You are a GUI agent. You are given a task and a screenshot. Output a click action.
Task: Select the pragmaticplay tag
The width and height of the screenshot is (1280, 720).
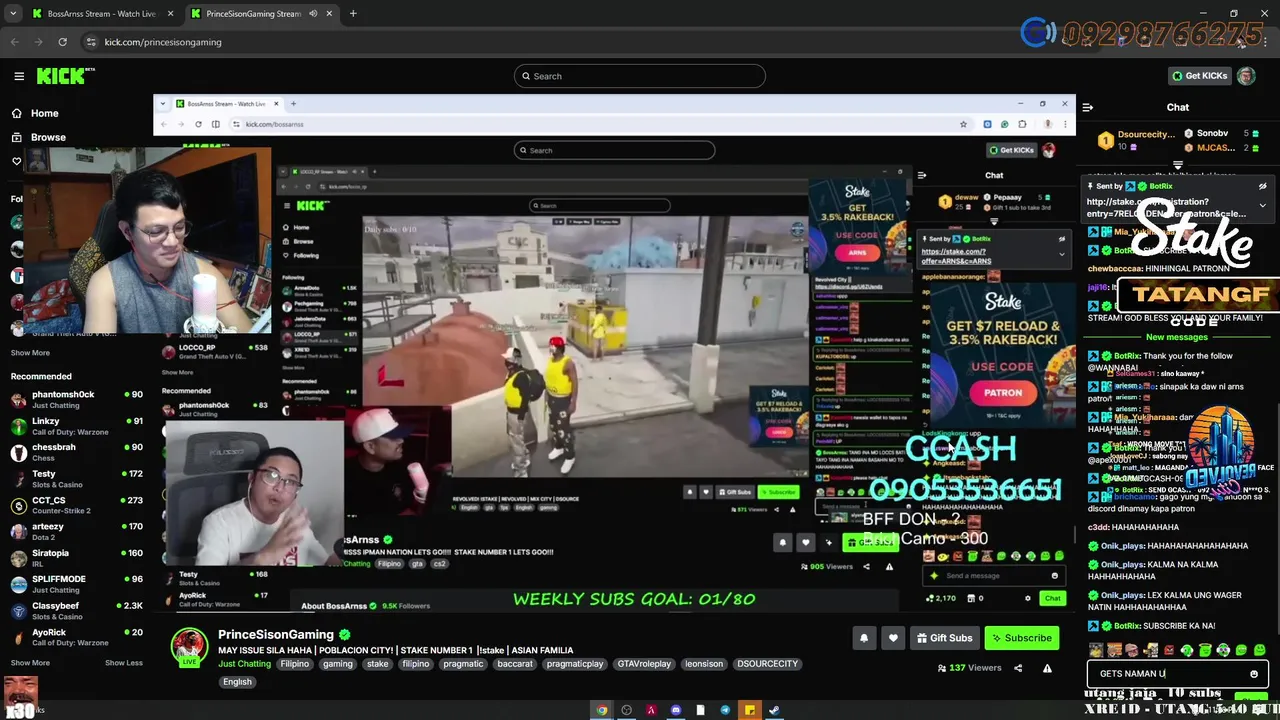574,664
